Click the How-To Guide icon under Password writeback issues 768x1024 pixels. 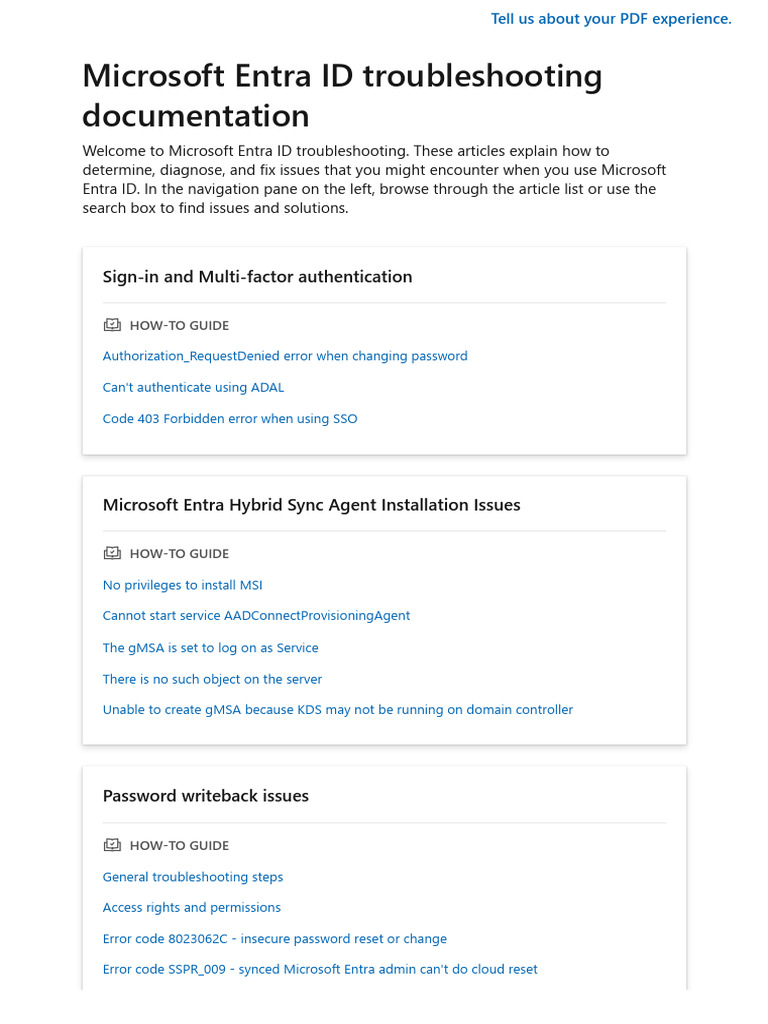111,845
